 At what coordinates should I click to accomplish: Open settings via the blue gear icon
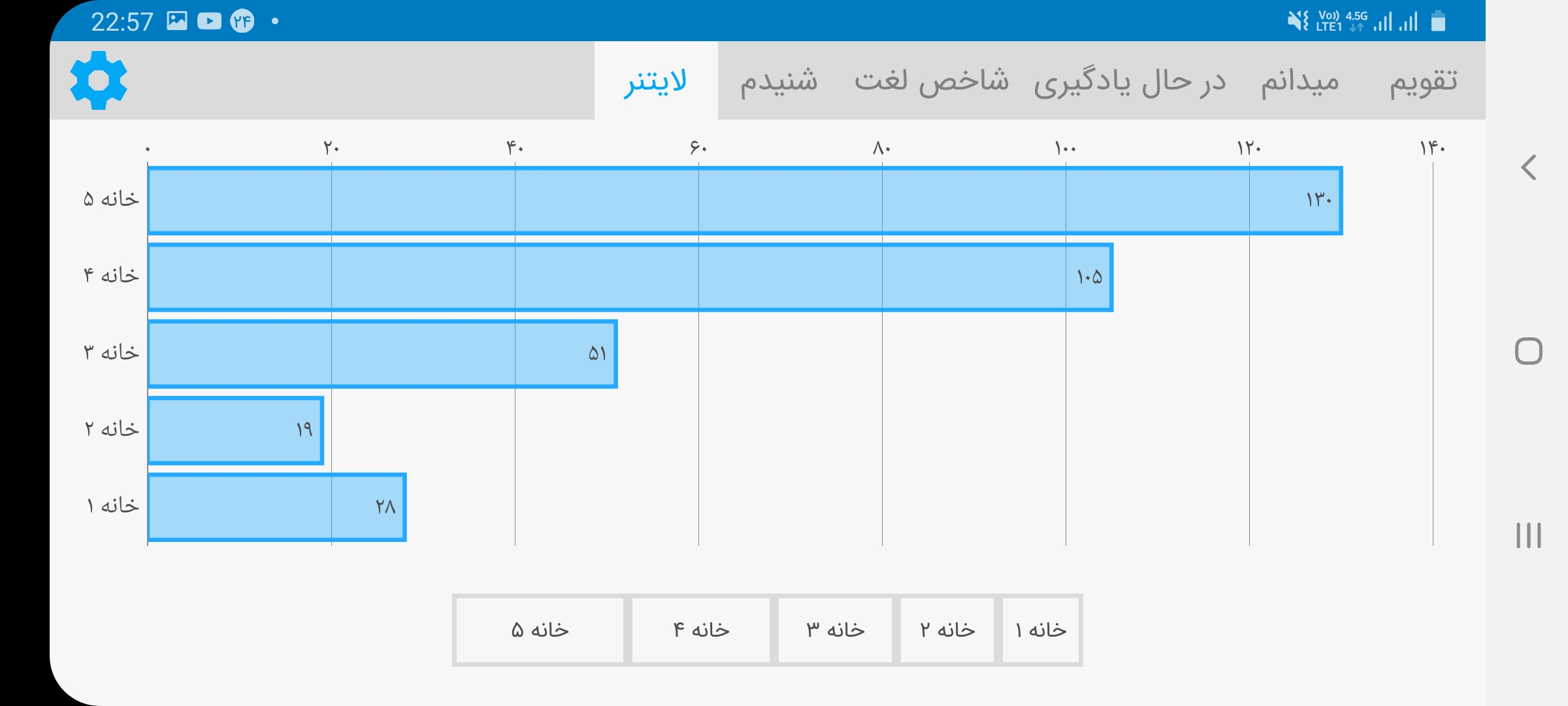(x=99, y=80)
